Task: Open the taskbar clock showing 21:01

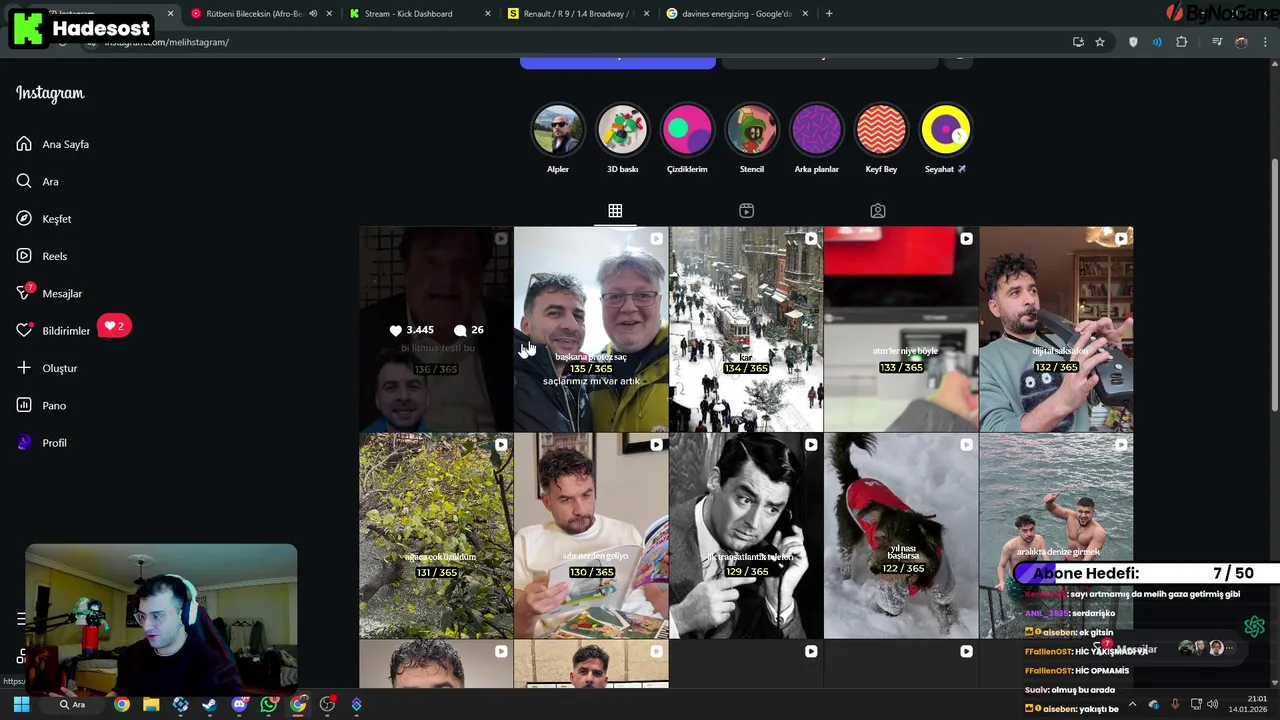Action: [x=1248, y=704]
